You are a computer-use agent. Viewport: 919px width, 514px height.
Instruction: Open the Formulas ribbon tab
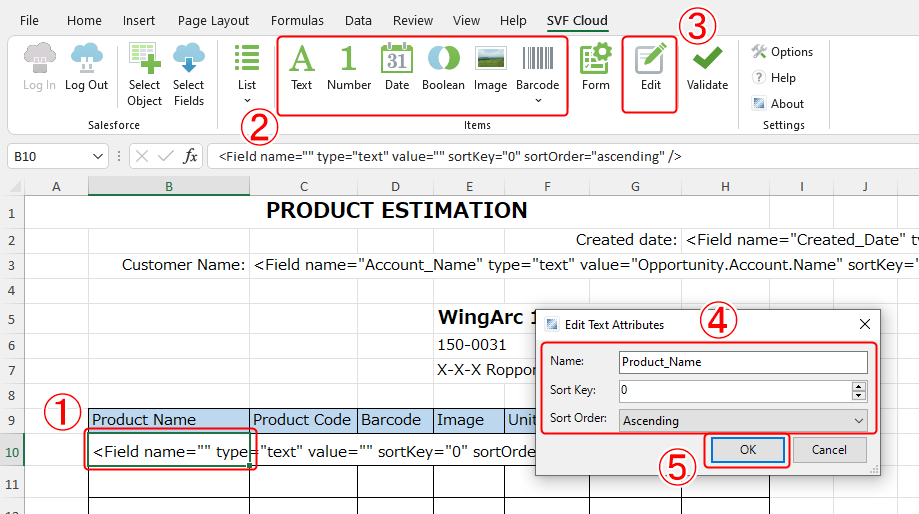pos(297,20)
